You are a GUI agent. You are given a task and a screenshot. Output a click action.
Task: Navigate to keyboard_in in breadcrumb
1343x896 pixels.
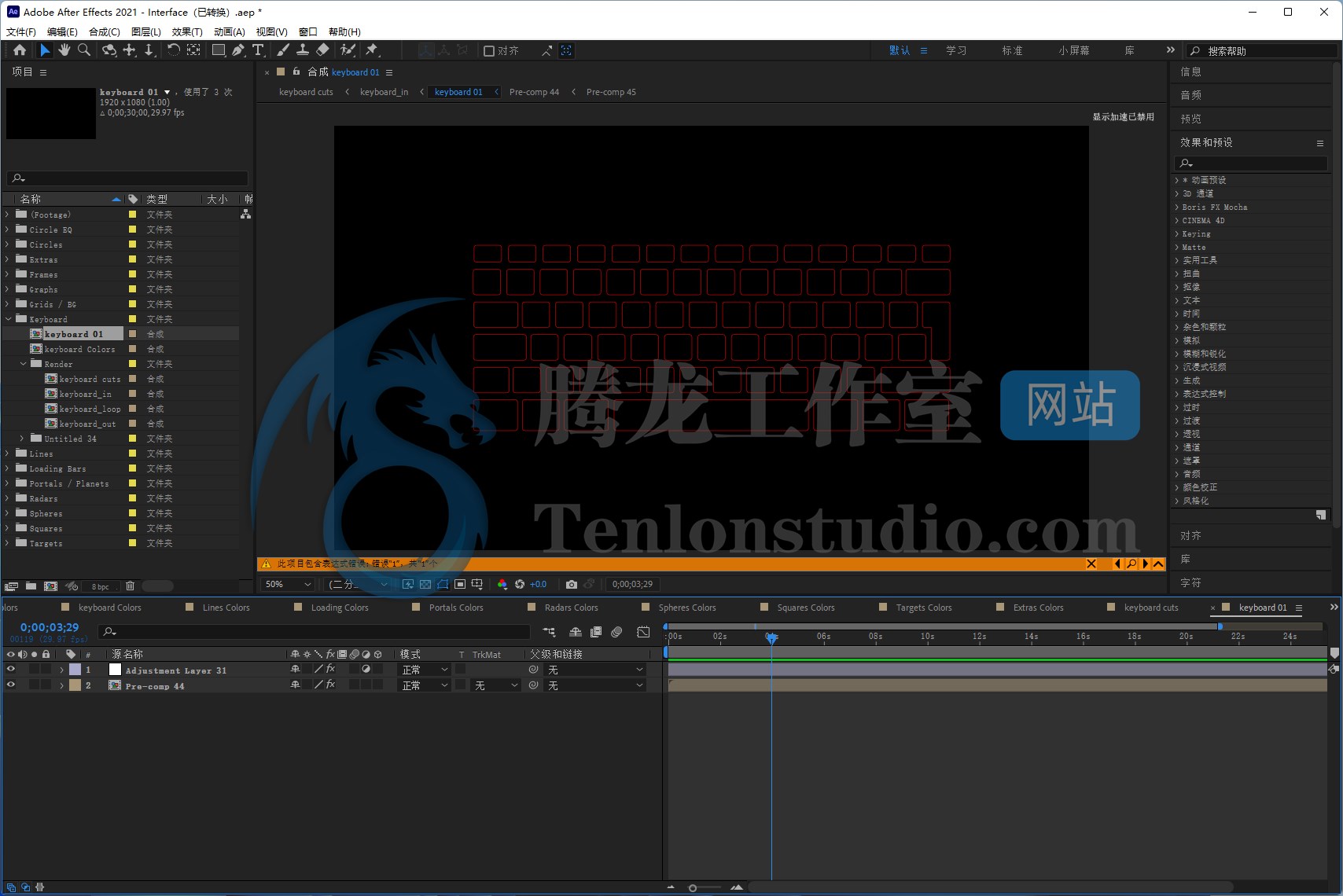pyautogui.click(x=384, y=92)
